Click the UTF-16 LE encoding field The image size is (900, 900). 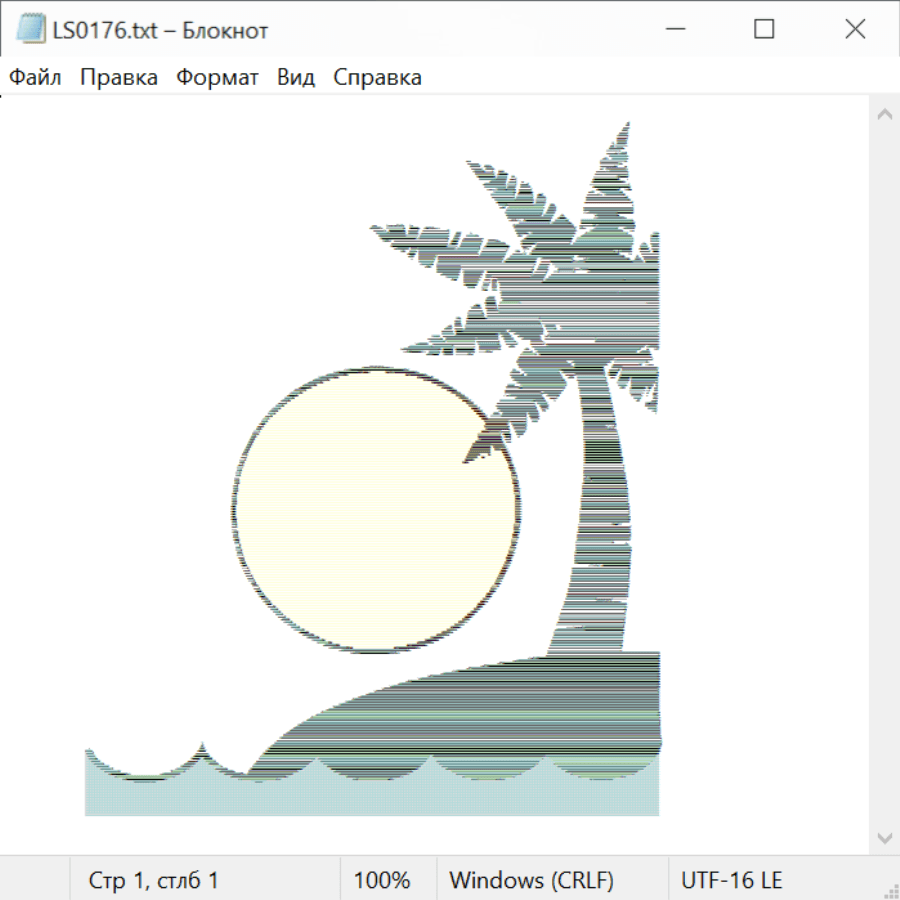click(x=731, y=880)
